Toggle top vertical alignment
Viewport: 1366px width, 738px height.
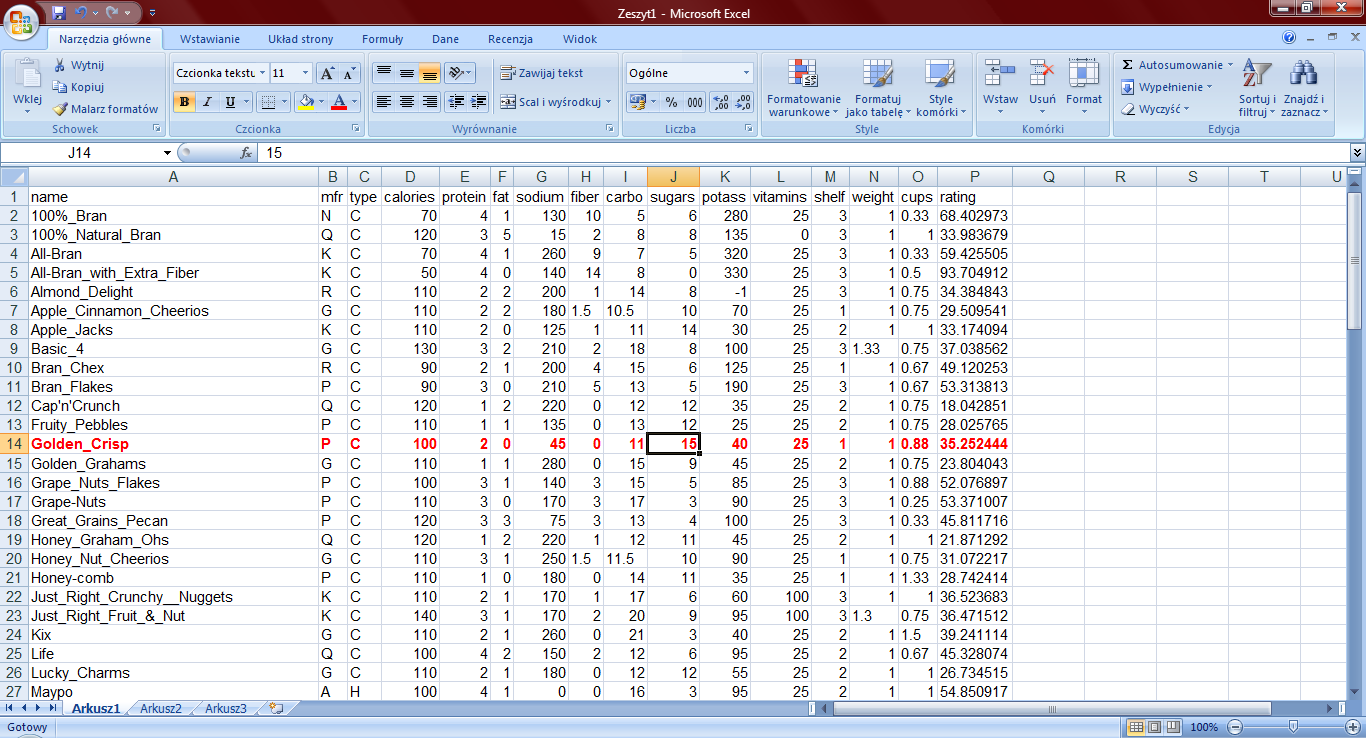click(383, 73)
